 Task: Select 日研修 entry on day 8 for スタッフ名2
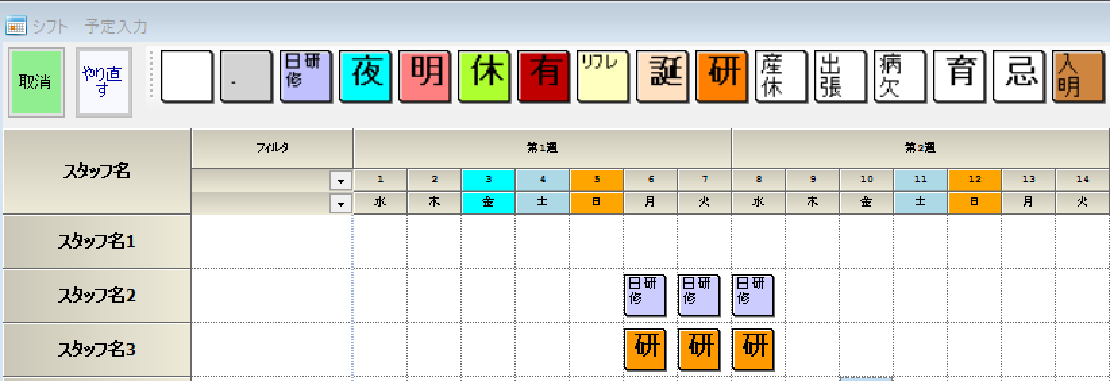753,295
